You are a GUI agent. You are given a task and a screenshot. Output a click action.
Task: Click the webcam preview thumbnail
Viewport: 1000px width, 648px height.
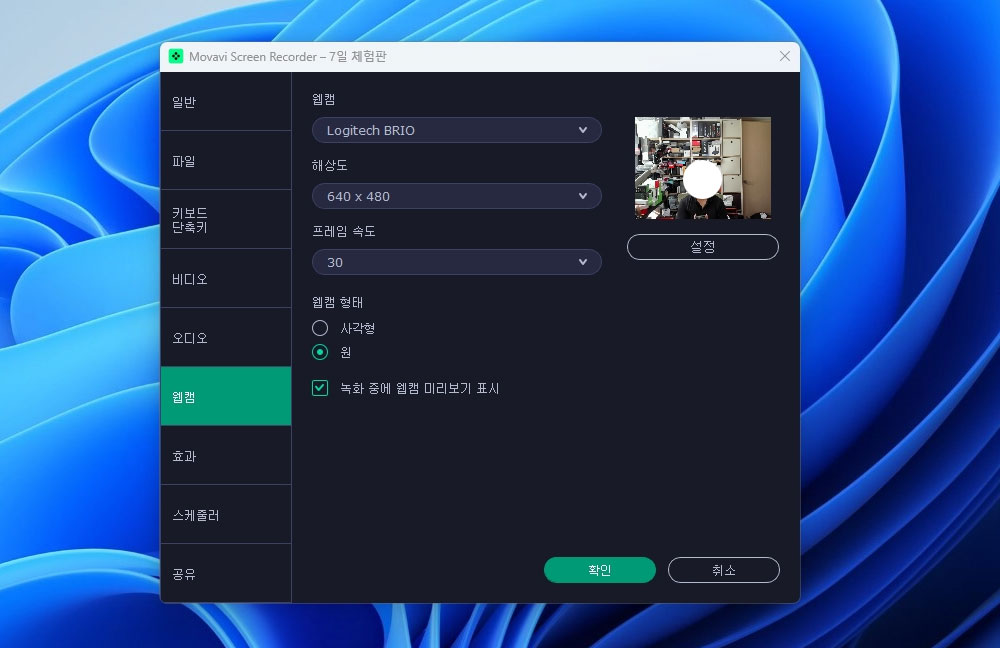point(703,168)
